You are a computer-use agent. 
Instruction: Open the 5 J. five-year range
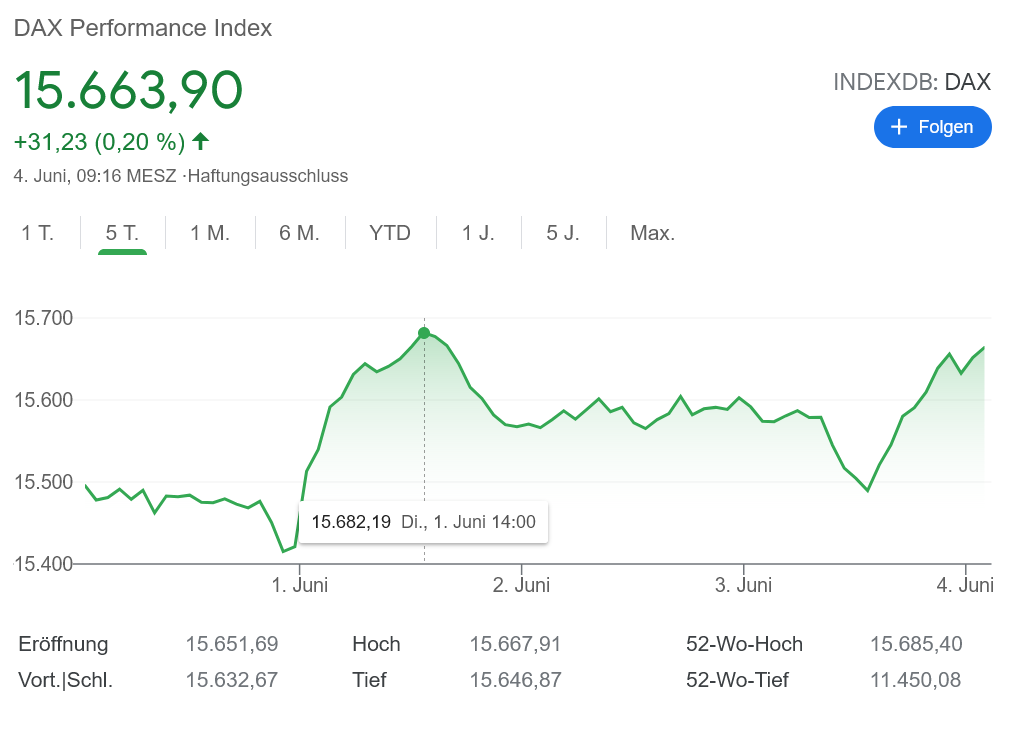pyautogui.click(x=563, y=233)
